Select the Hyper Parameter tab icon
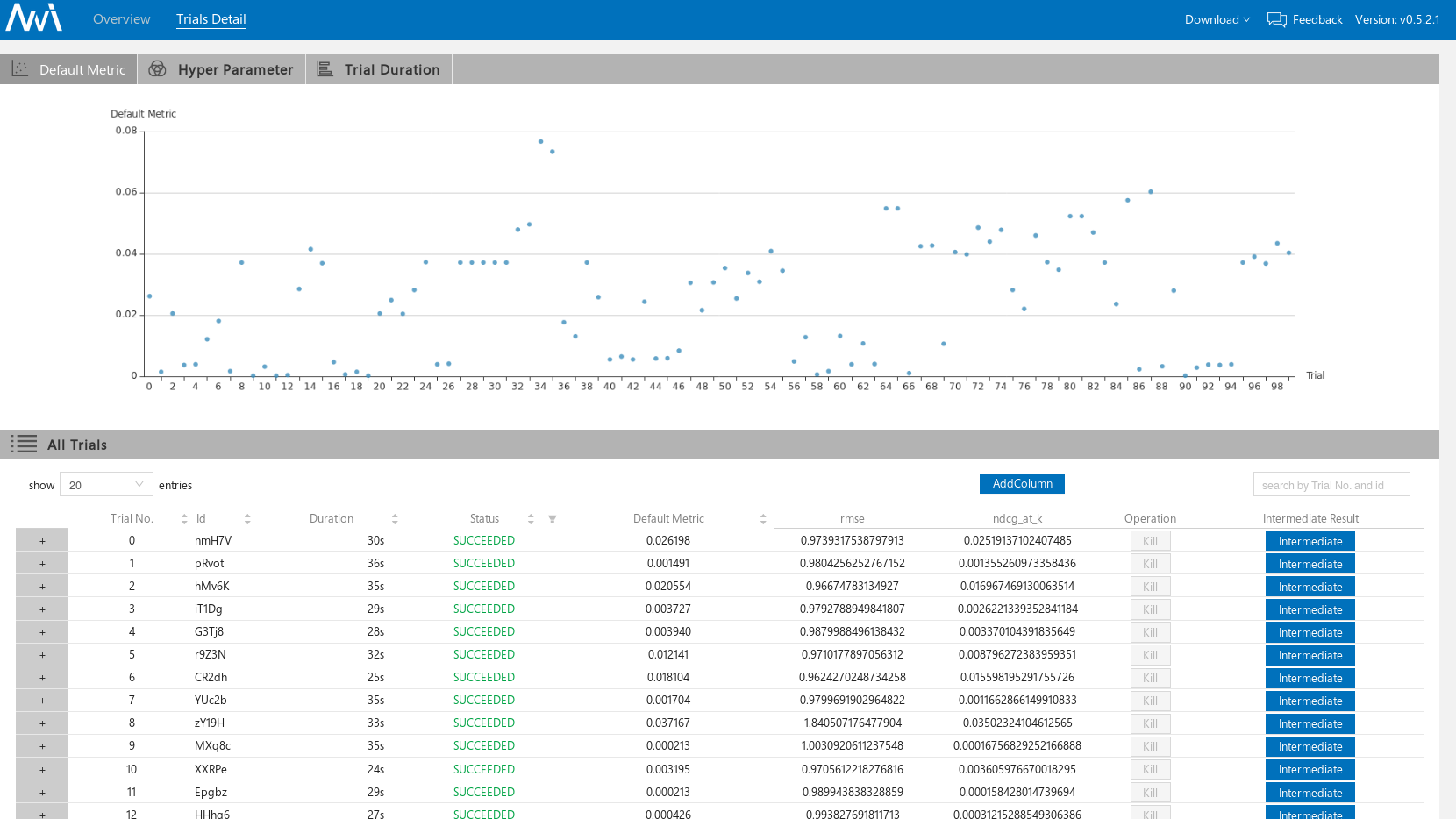The image size is (1456, 819). (158, 68)
